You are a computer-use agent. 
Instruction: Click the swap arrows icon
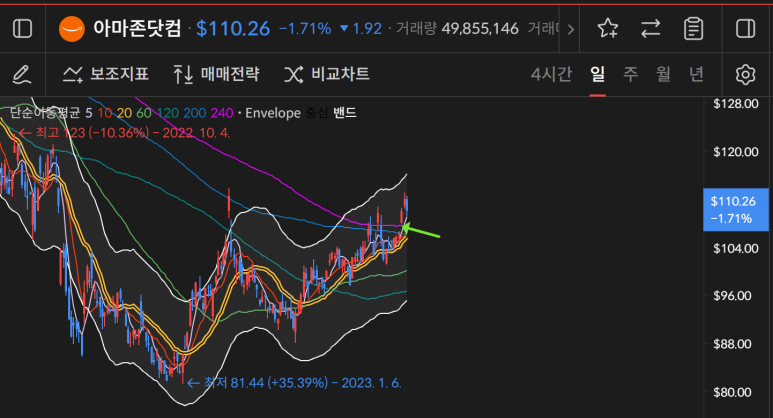click(650, 29)
